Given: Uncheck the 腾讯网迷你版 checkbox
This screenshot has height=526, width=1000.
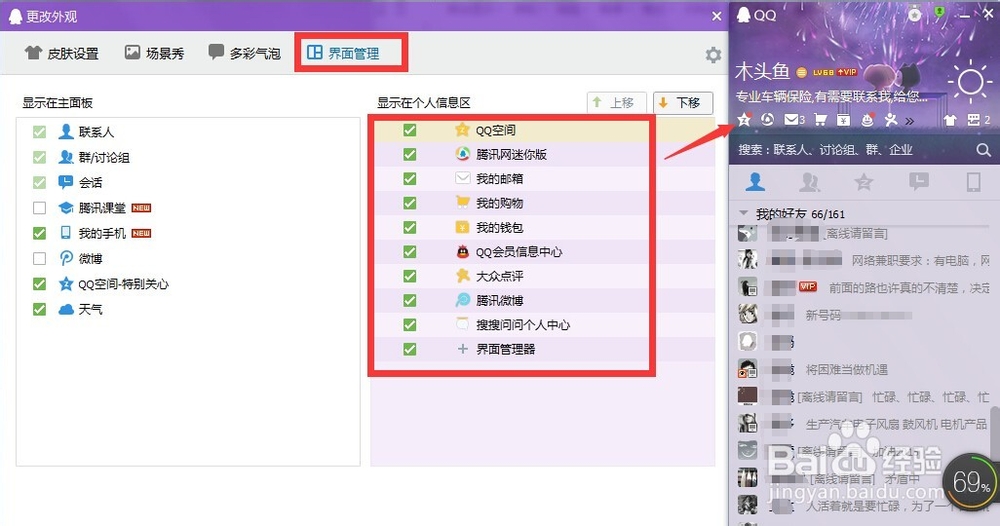Looking at the screenshot, I should coord(409,154).
